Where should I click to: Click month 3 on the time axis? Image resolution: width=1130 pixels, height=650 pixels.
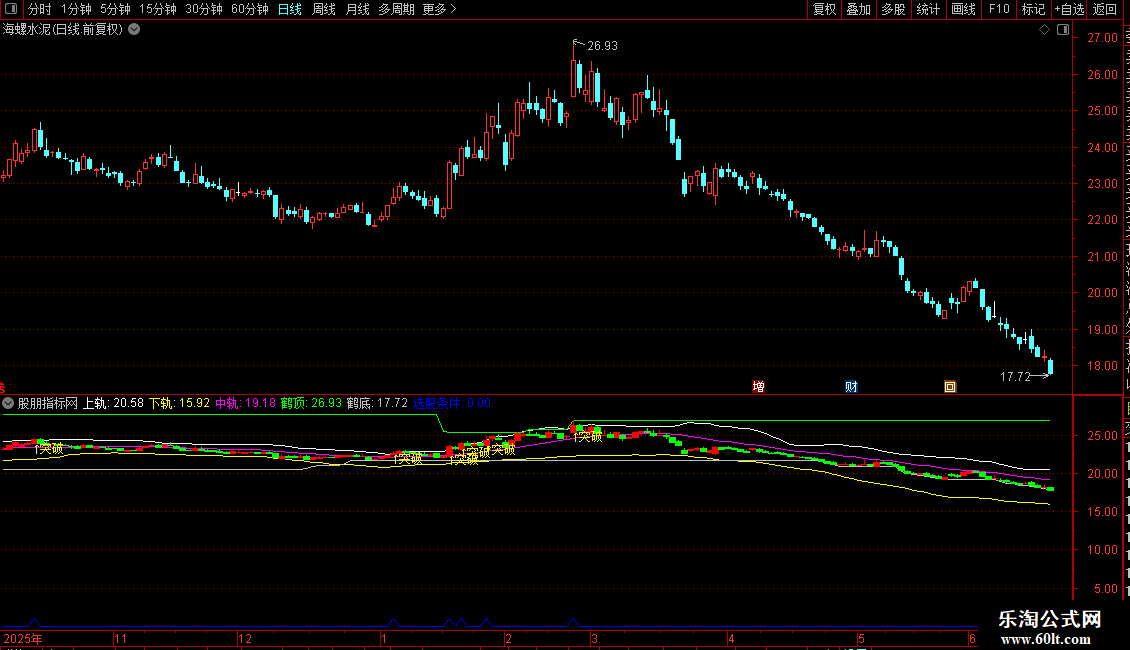tap(595, 638)
